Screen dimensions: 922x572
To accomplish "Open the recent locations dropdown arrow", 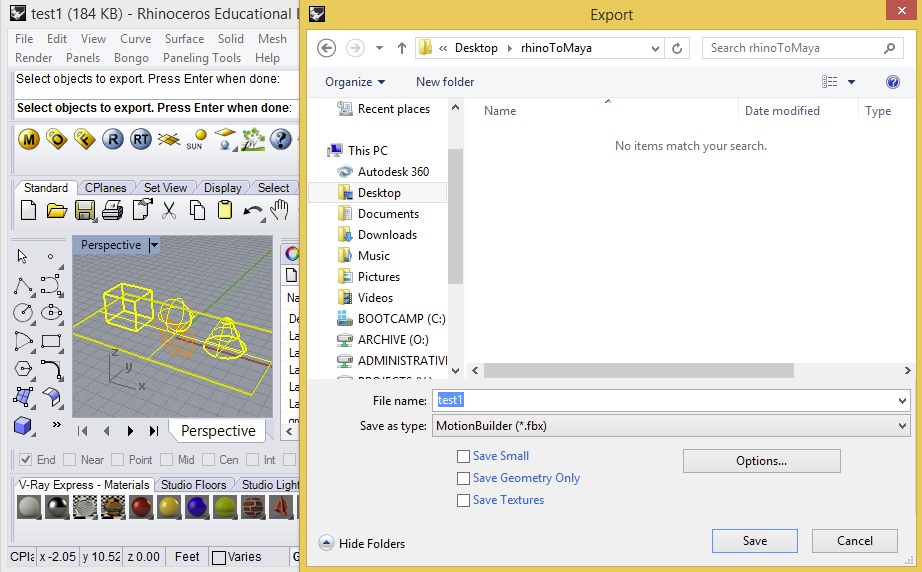I will pyautogui.click(x=379, y=48).
